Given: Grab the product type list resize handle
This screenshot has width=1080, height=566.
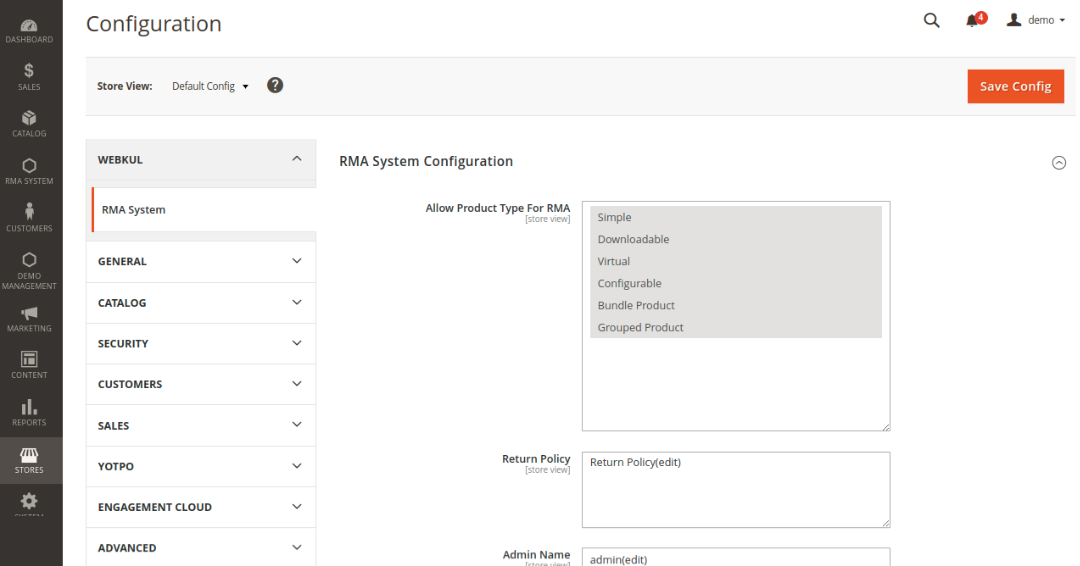Looking at the screenshot, I should pyautogui.click(x=886, y=427).
